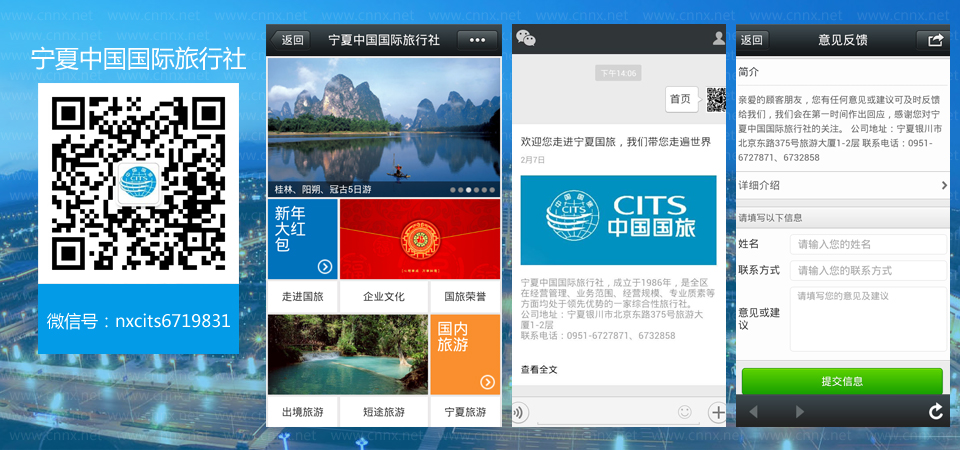The width and height of the screenshot is (960, 450).
Task: Select 国旅荣誉 menu item
Action: [465, 297]
